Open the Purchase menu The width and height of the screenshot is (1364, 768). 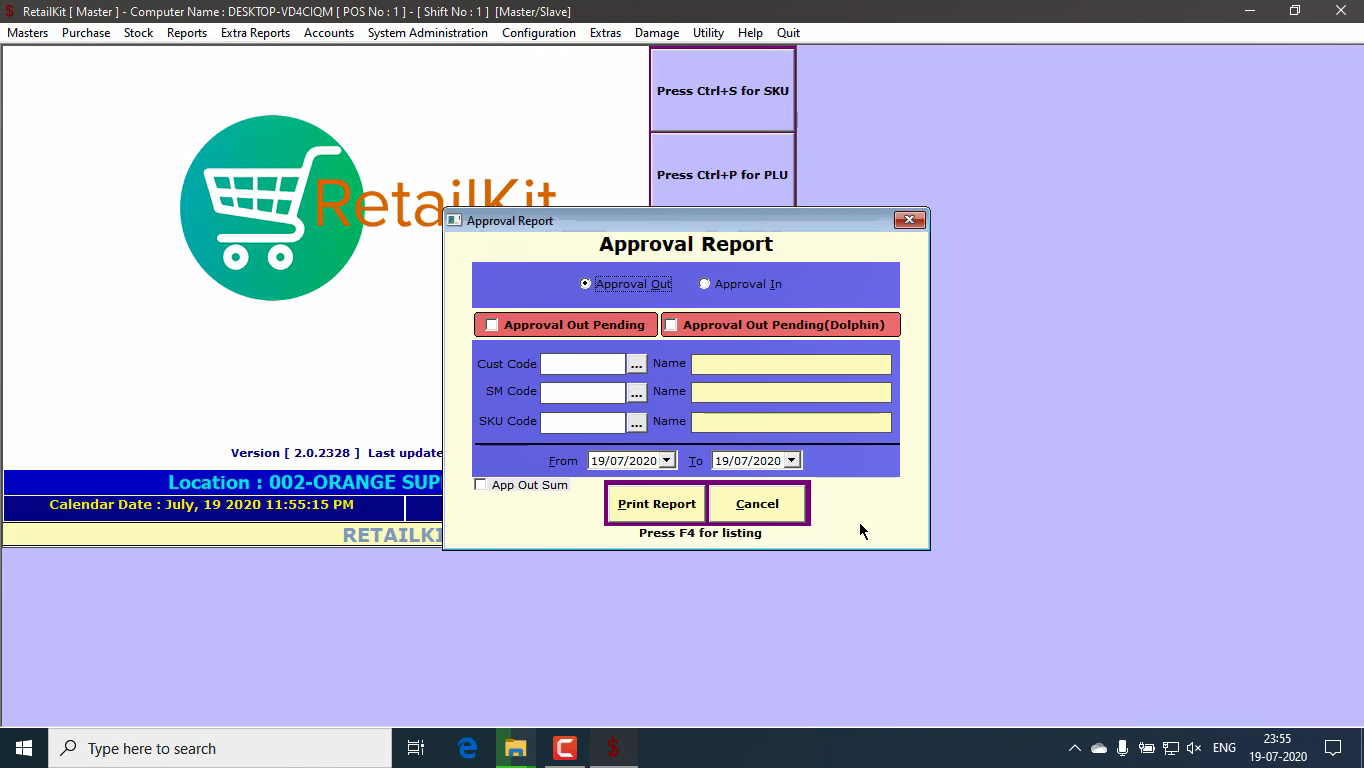[86, 33]
